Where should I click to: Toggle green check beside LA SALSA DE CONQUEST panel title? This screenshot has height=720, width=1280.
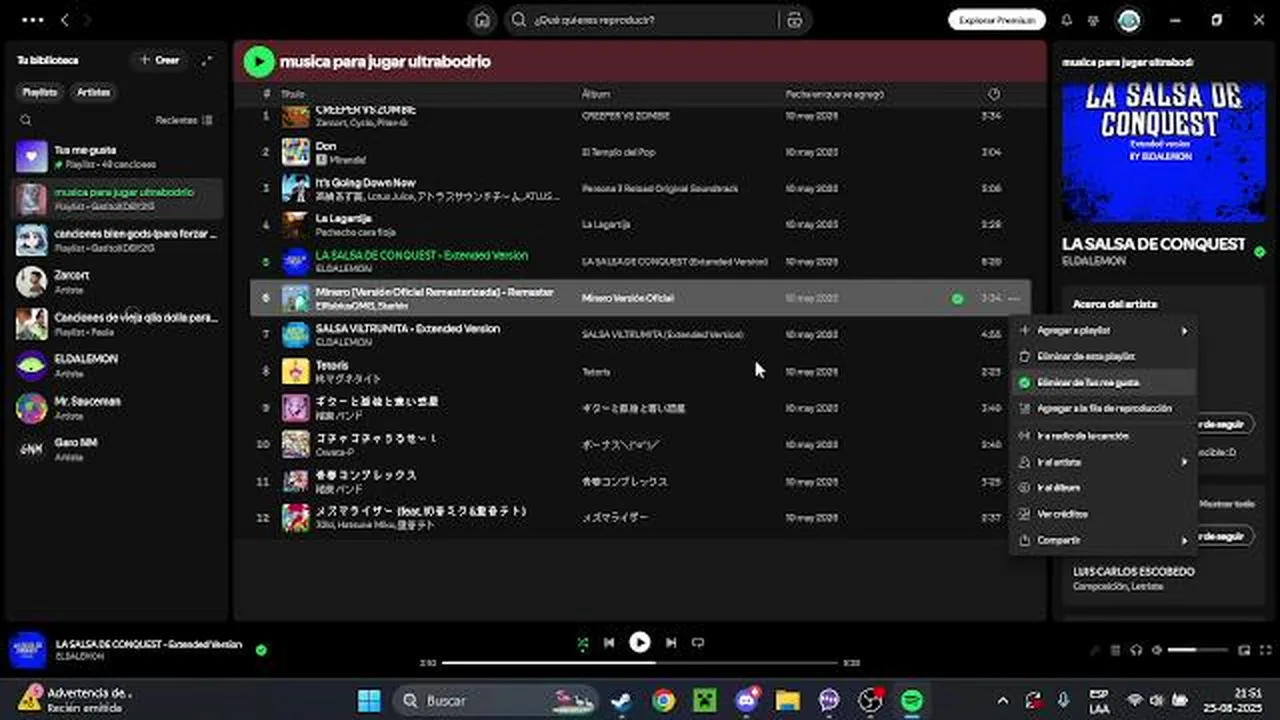(1259, 252)
